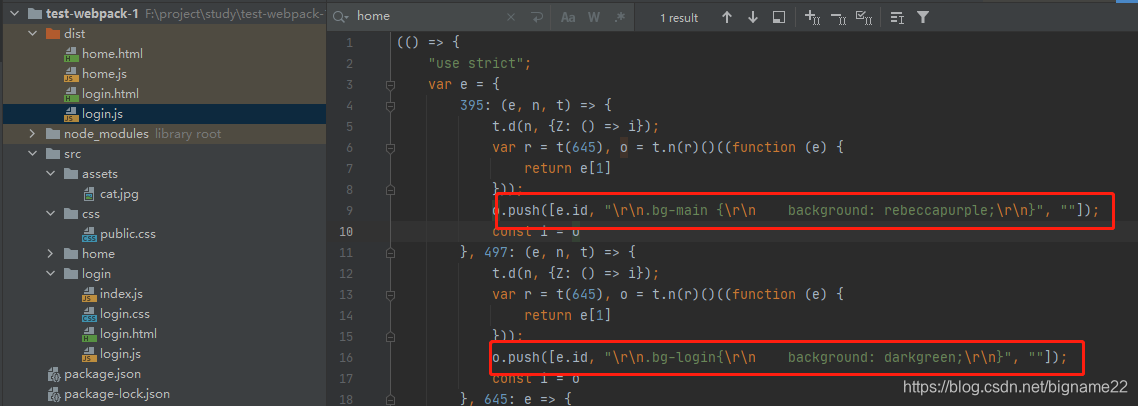Open the search filter funnel icon

click(x=922, y=17)
